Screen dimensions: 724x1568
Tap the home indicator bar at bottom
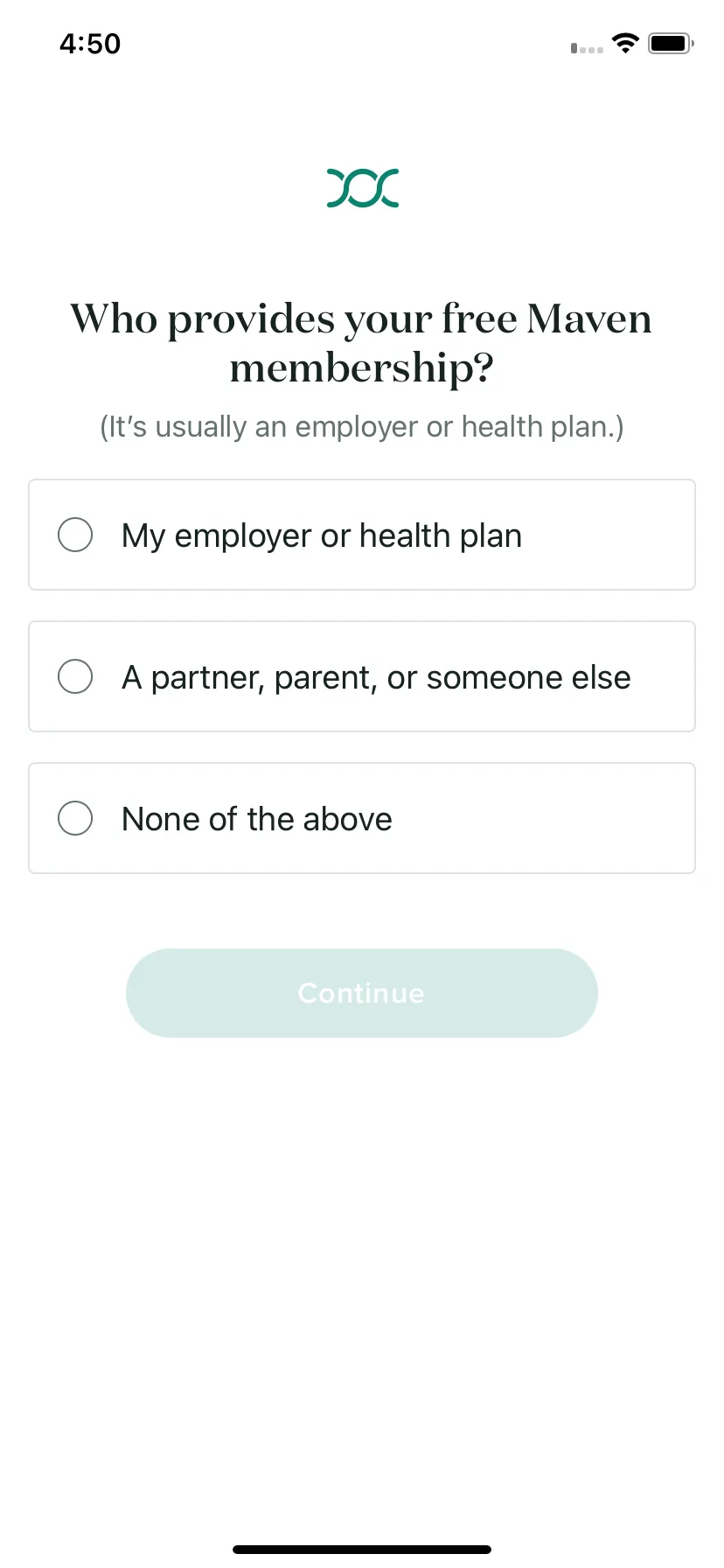(362, 1550)
